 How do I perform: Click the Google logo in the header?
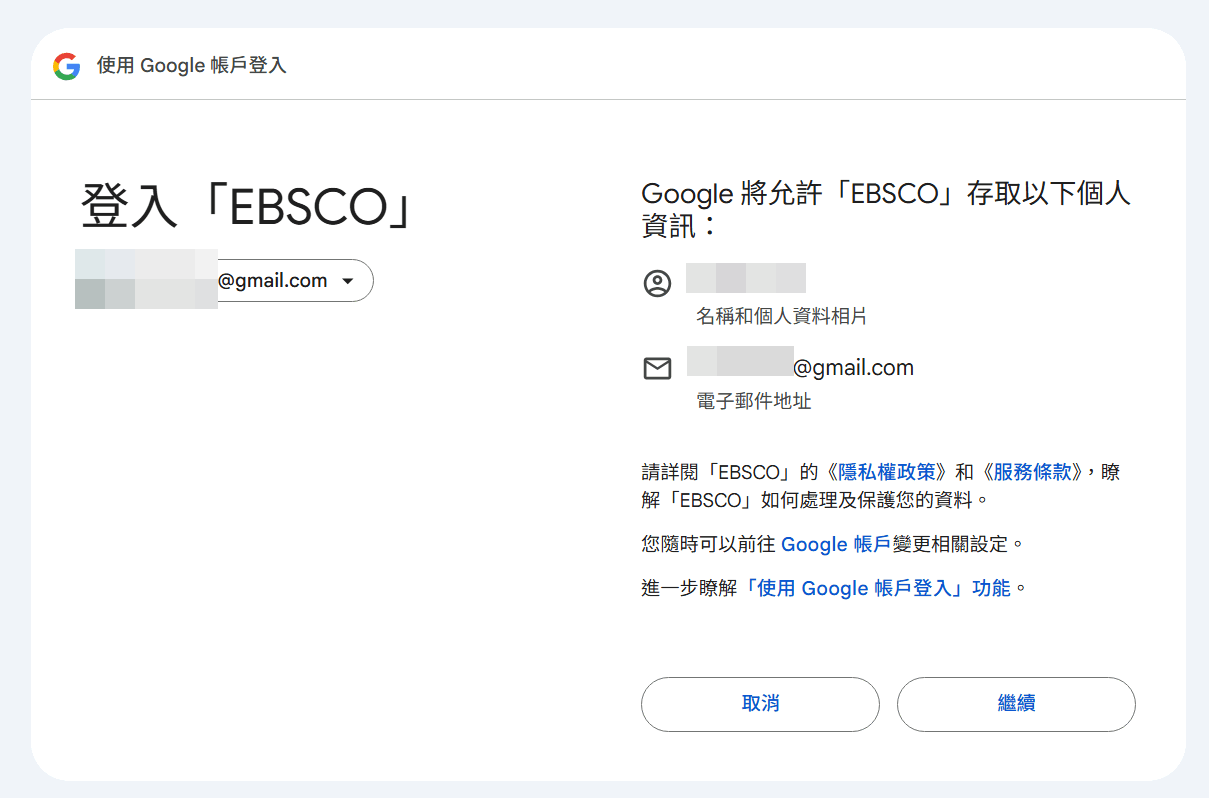pos(67,67)
